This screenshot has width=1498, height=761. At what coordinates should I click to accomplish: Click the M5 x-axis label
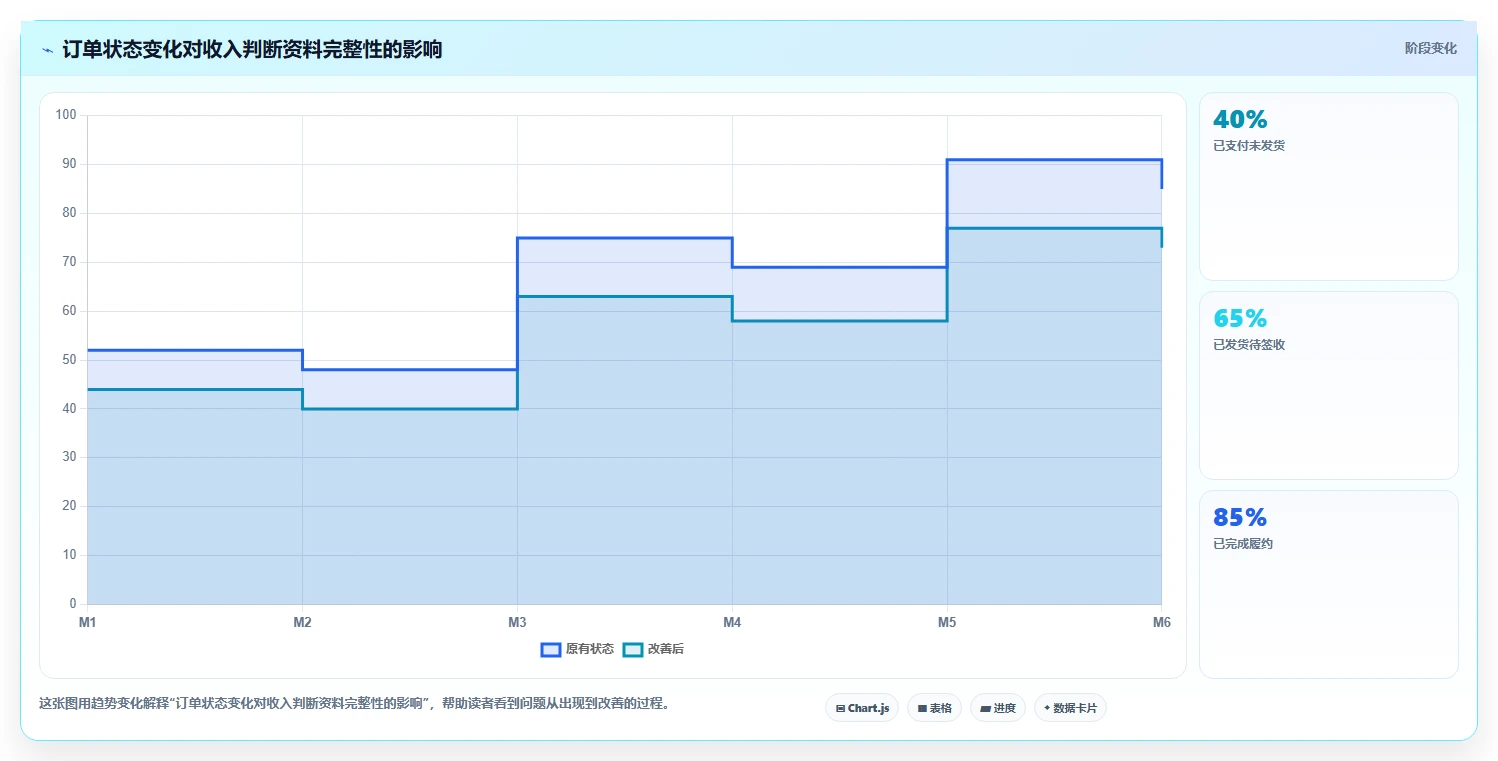(947, 622)
